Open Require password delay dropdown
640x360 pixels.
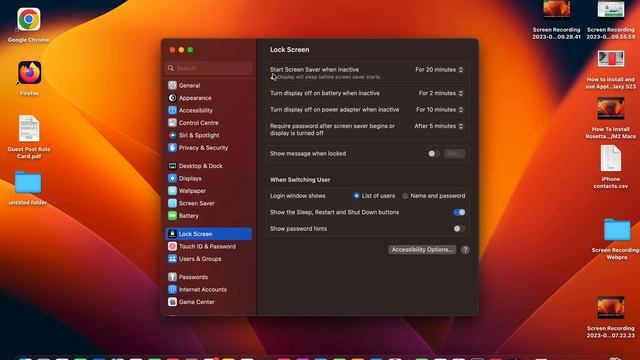[439, 126]
